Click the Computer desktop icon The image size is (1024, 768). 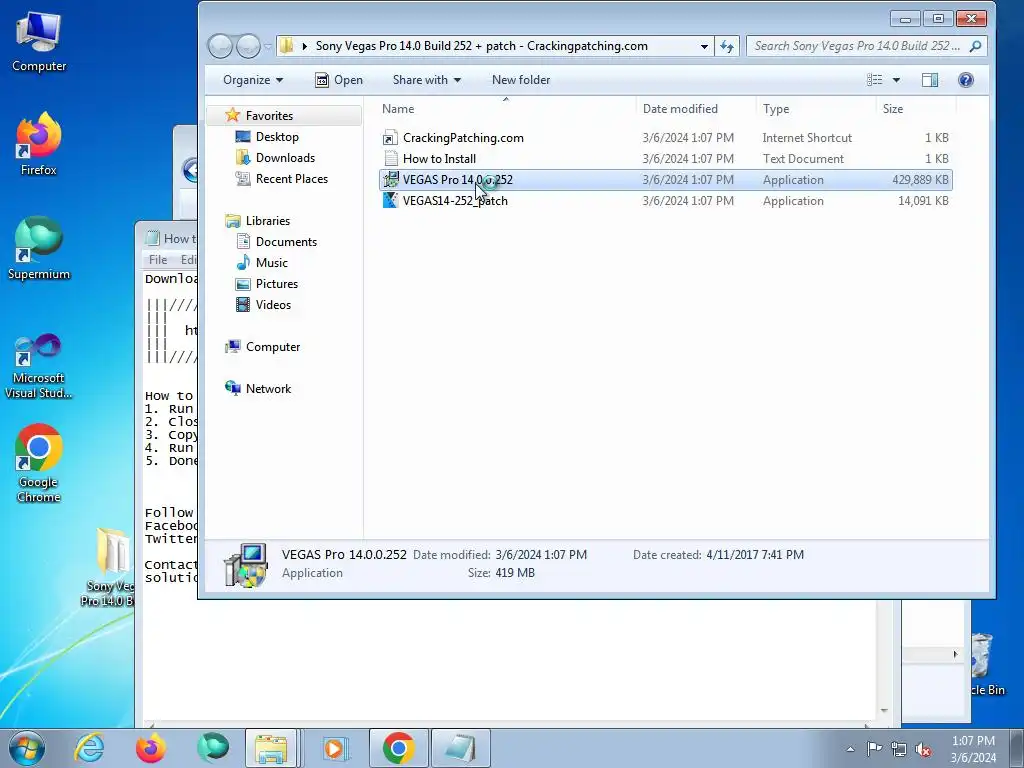[x=39, y=40]
